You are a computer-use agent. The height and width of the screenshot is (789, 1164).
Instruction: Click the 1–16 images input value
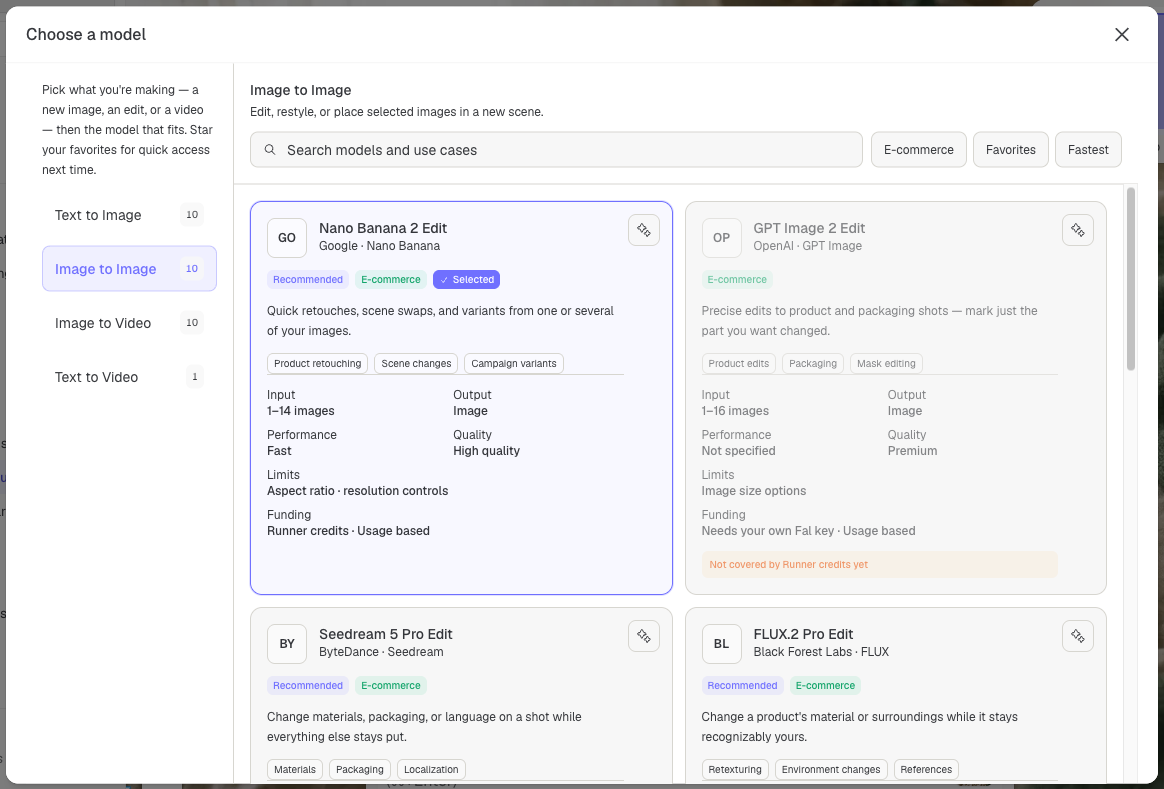point(735,411)
